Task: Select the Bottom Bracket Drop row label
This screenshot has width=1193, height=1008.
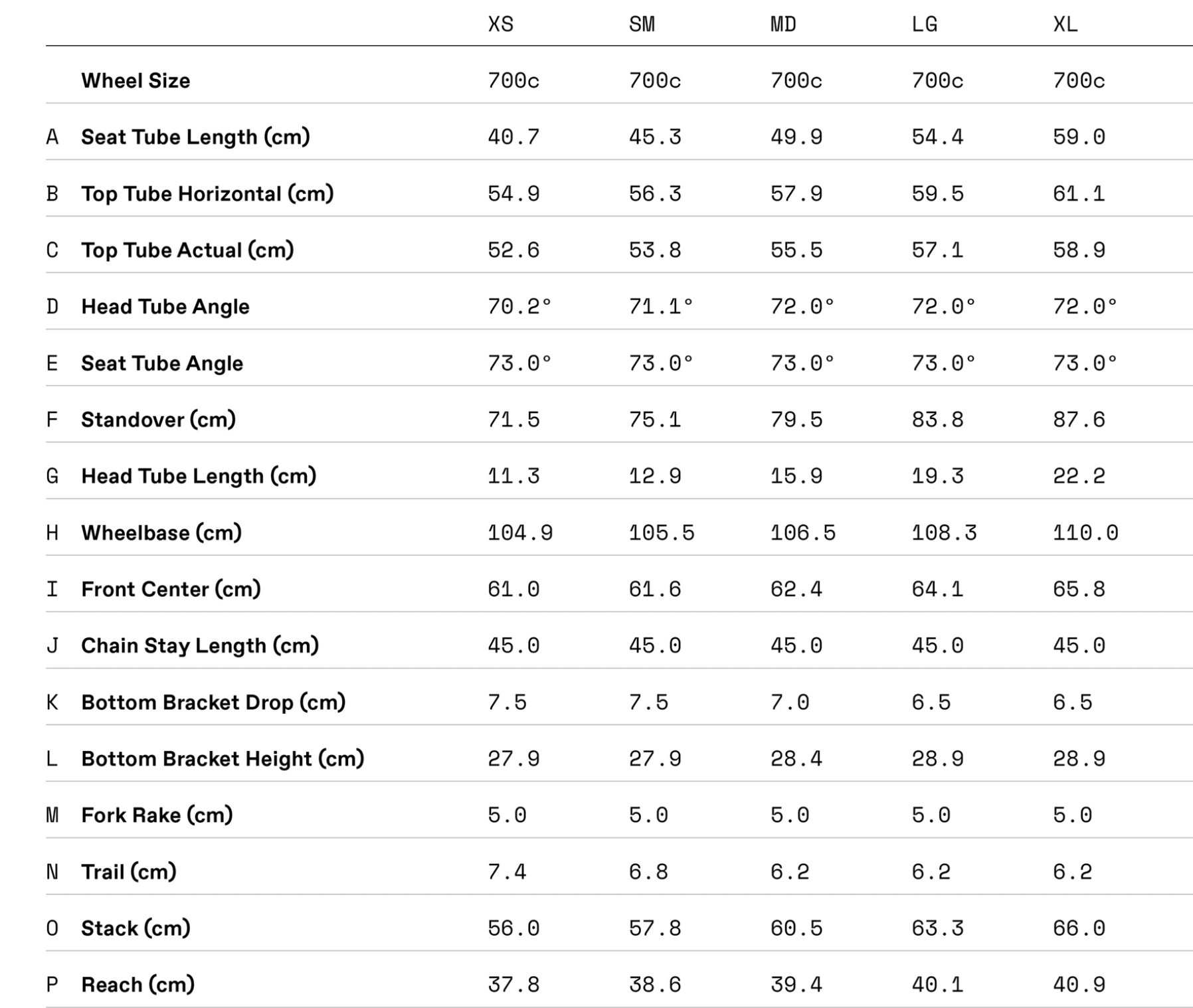Action: pyautogui.click(x=213, y=703)
